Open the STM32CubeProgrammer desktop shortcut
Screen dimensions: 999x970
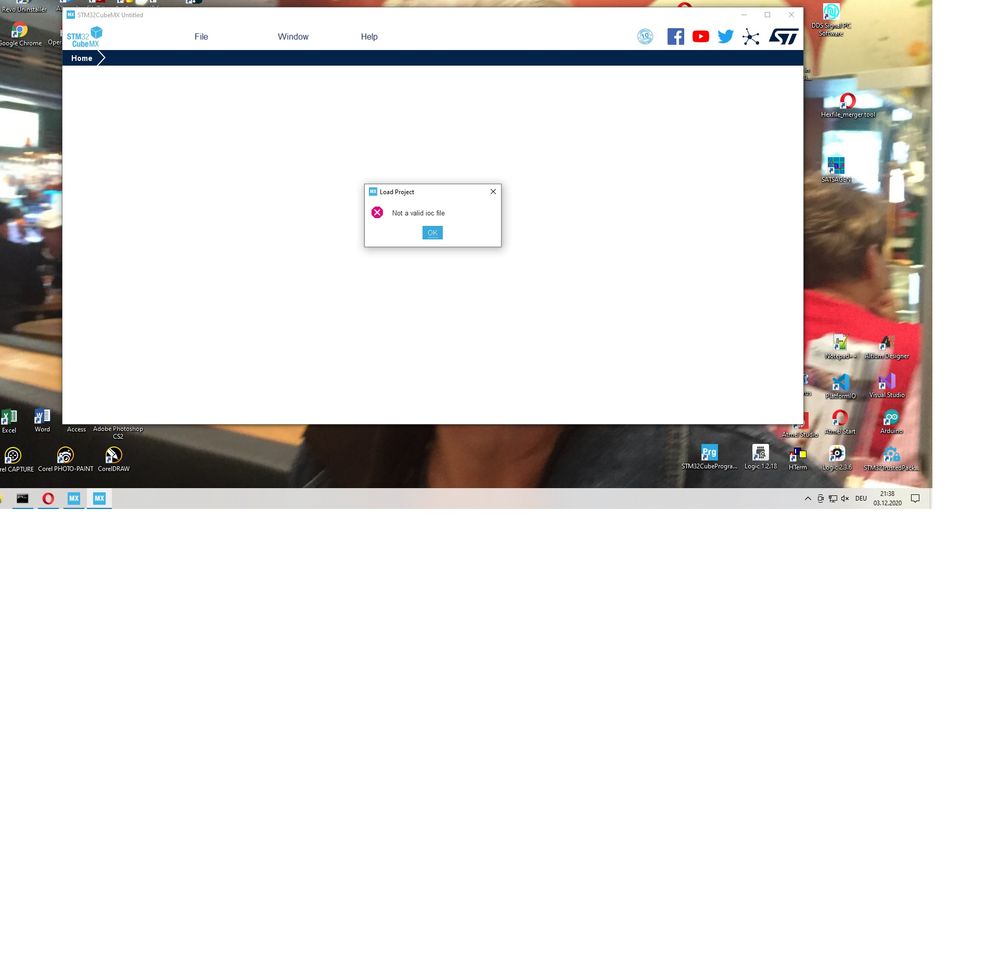click(x=709, y=457)
